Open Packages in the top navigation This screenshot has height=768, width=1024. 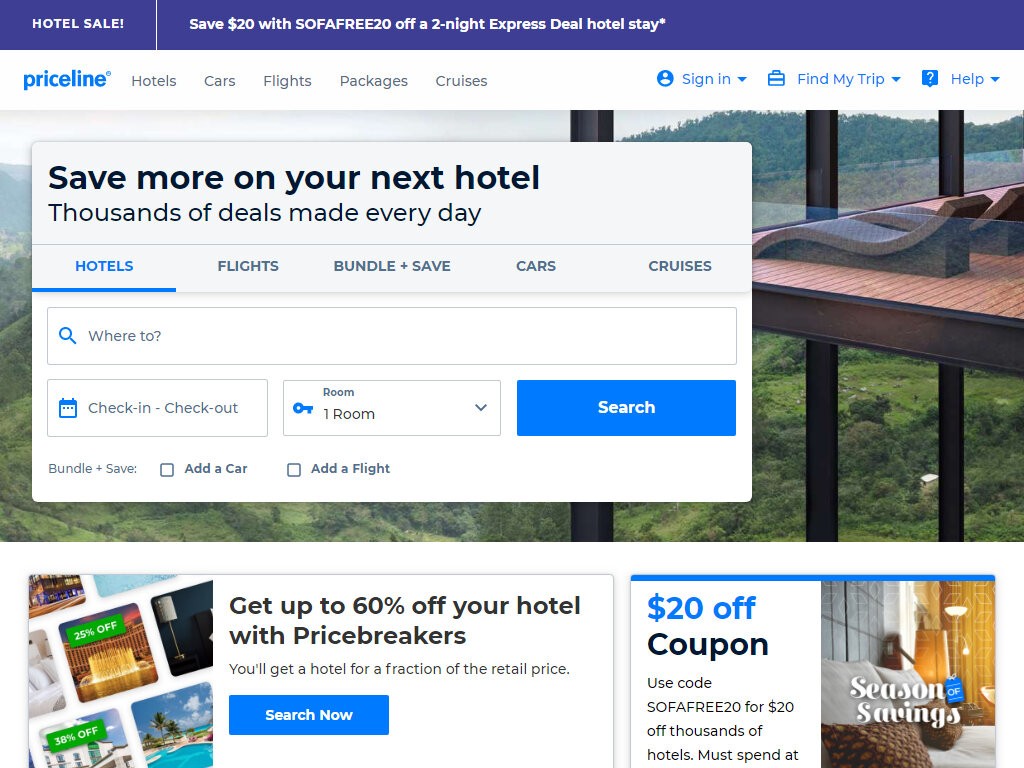374,81
